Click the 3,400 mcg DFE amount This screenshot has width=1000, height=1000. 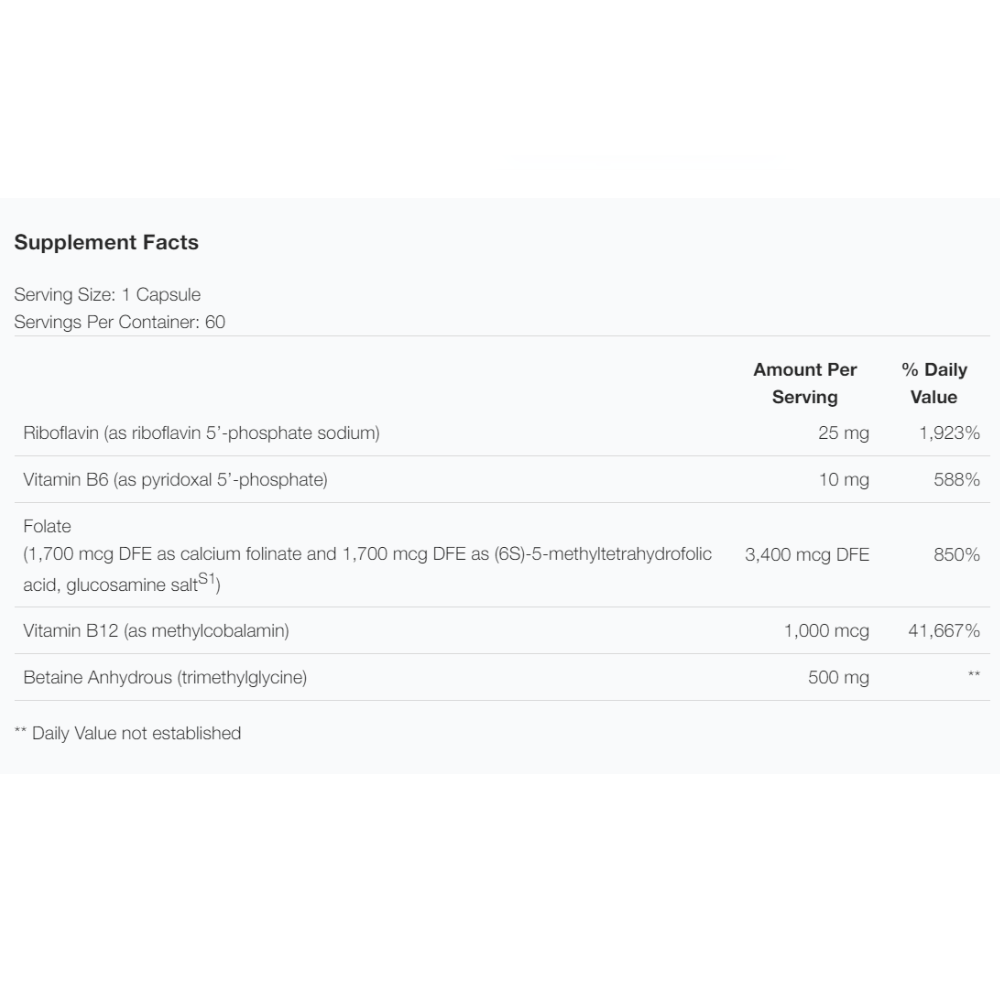click(807, 555)
